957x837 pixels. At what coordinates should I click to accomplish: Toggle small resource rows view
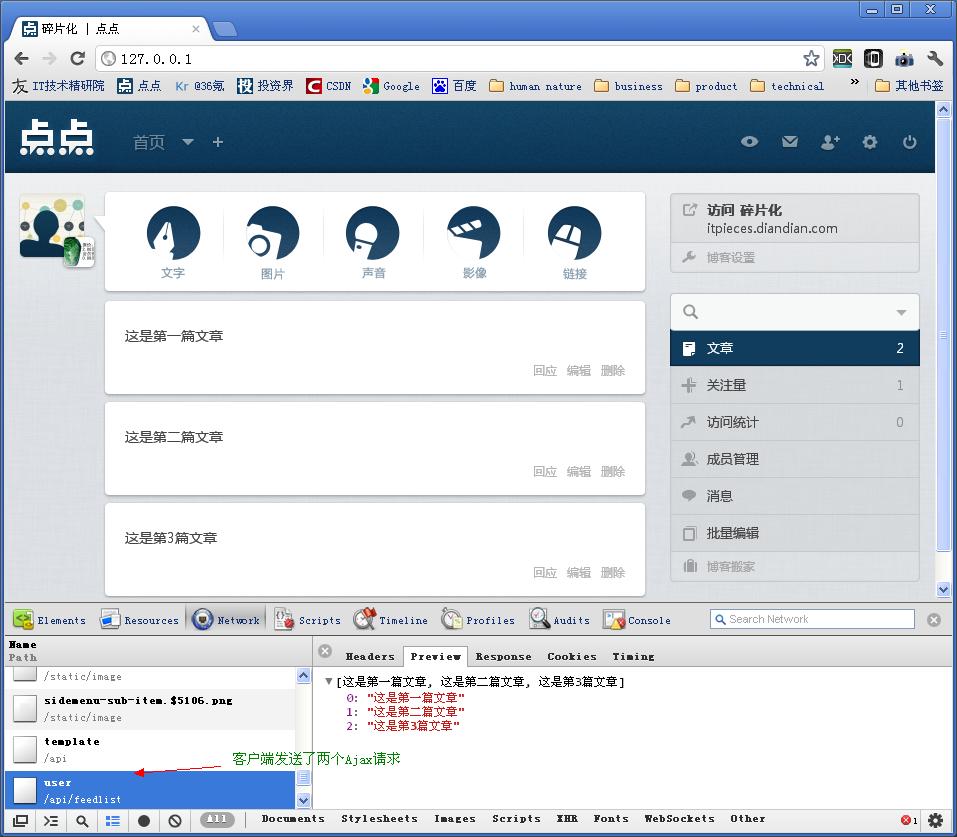(113, 821)
